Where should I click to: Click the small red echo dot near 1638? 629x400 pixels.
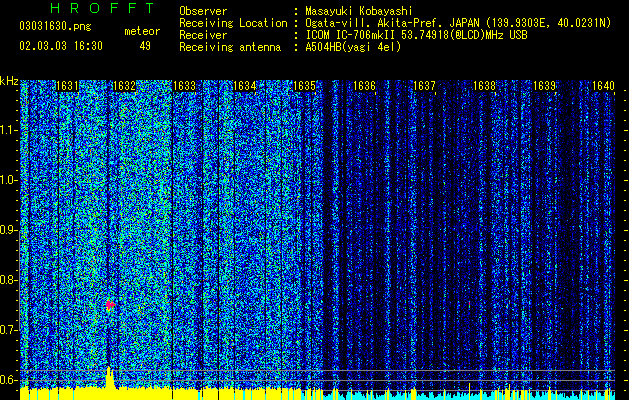pos(469,305)
